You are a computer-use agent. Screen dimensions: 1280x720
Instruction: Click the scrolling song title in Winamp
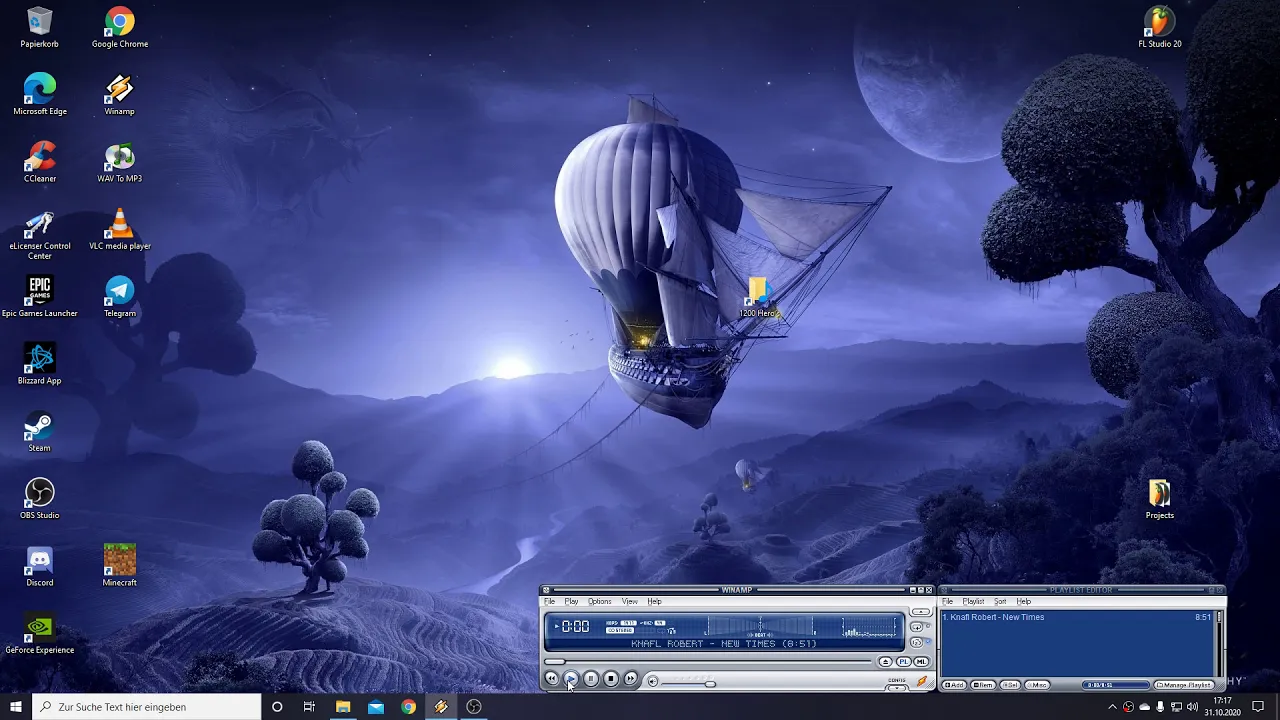(724, 643)
